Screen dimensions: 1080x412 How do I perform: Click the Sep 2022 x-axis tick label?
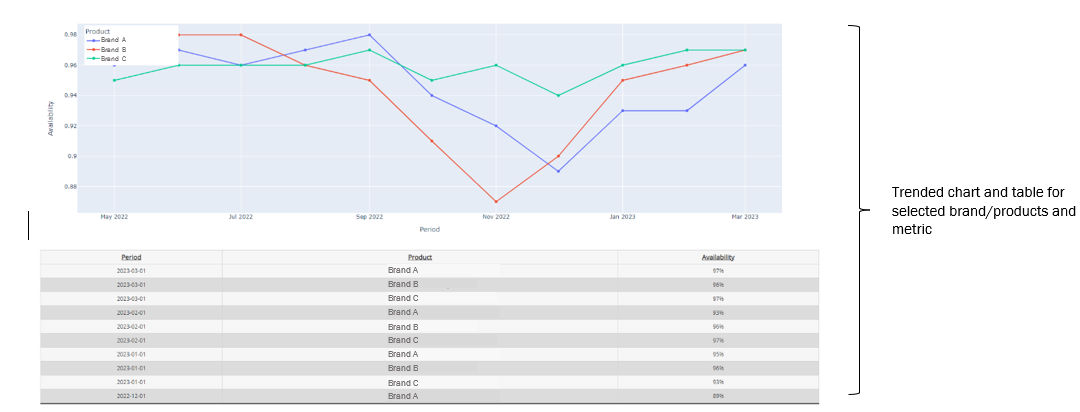(369, 216)
